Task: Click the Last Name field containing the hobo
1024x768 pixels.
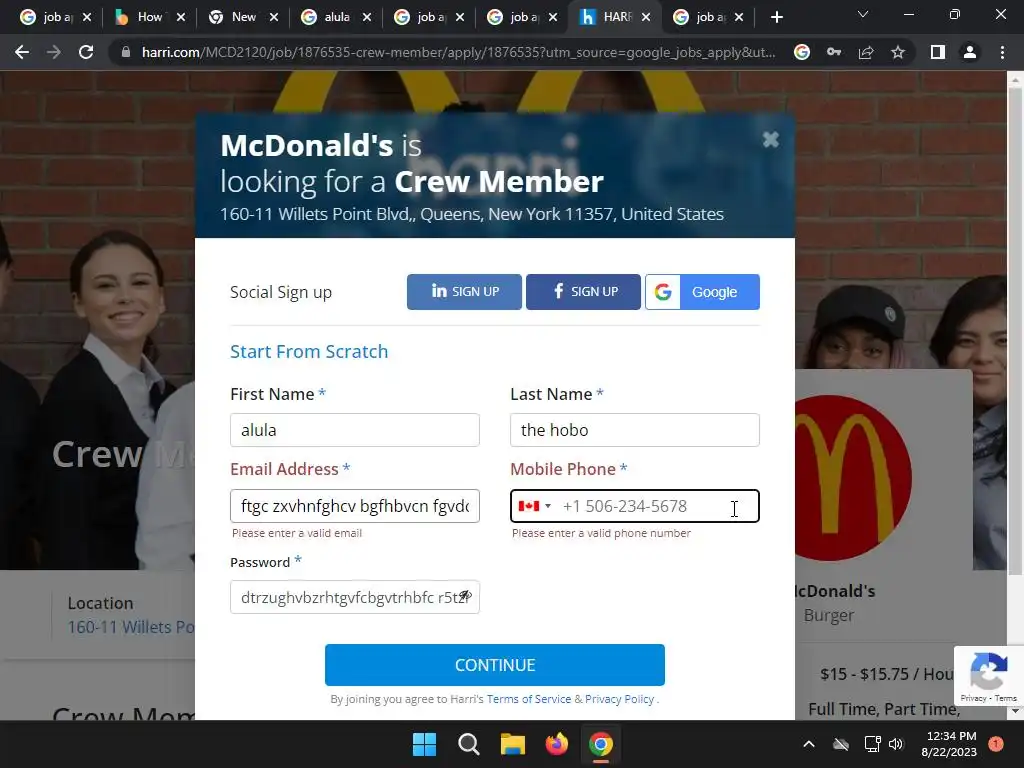Action: pyautogui.click(x=635, y=430)
